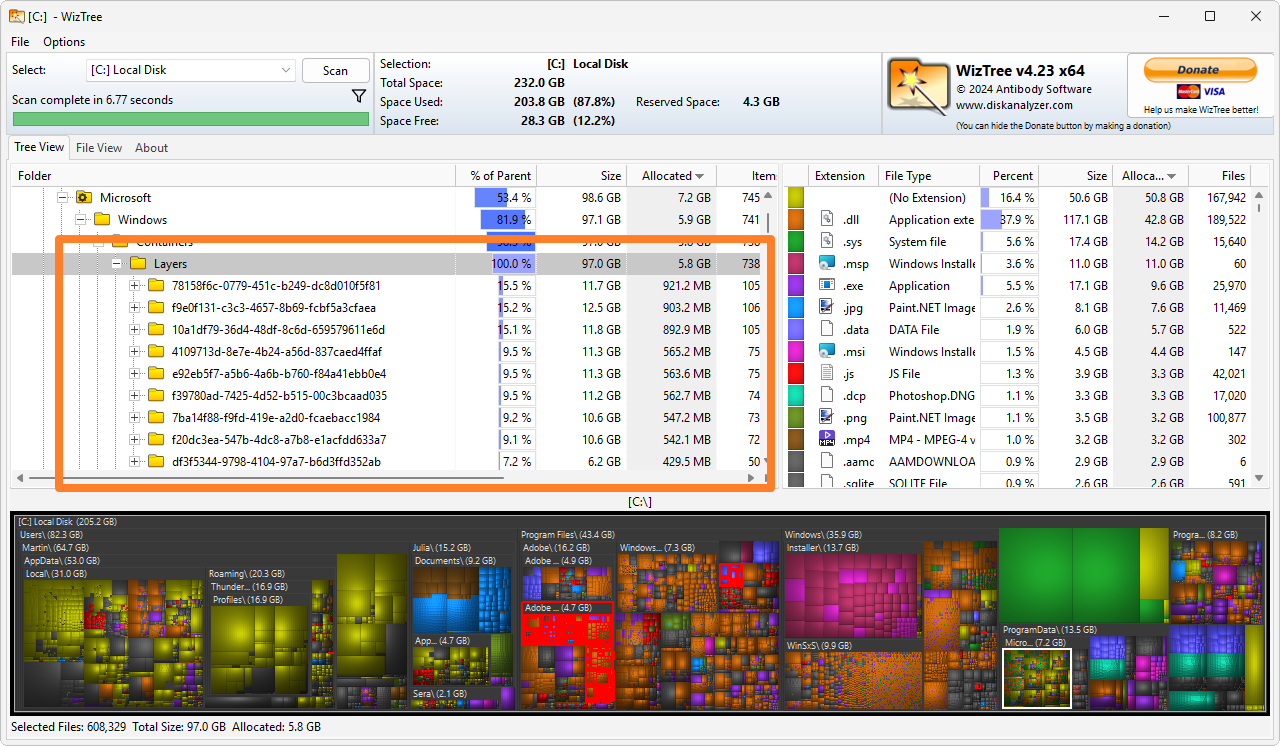
Task: Click the WizTree title bar app icon
Action: [x=18, y=16]
